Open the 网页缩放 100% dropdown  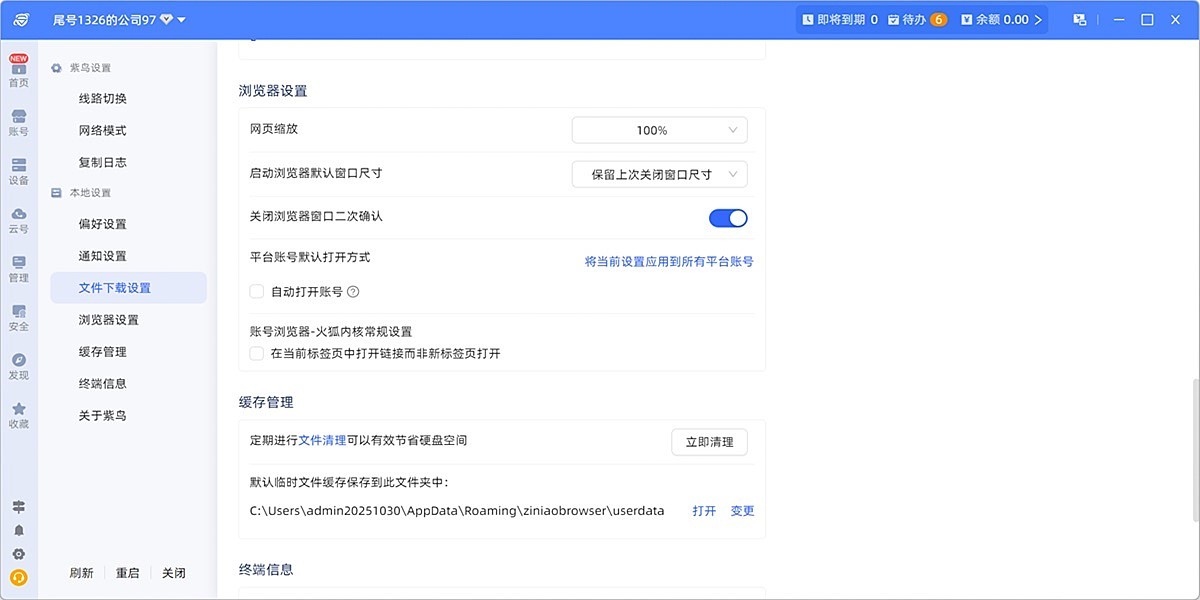(659, 129)
